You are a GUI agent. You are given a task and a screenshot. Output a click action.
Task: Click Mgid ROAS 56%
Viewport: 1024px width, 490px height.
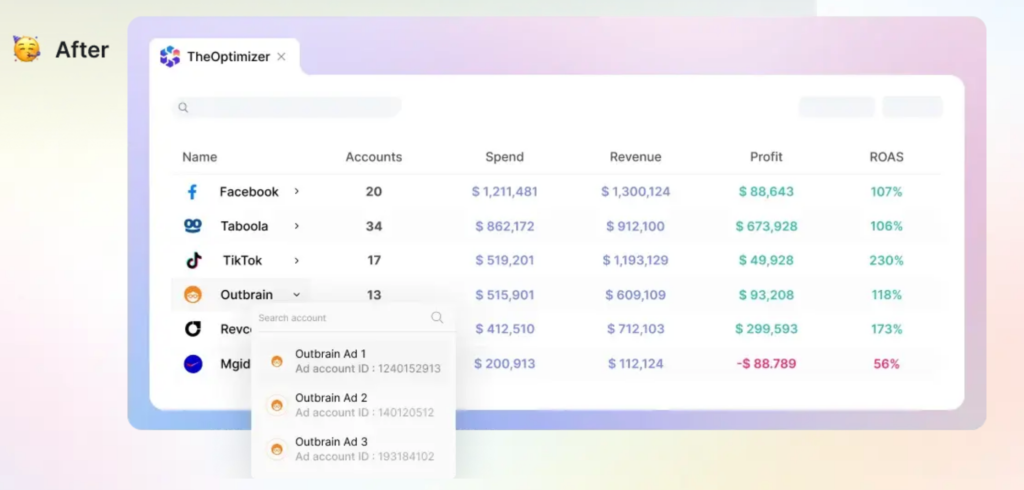(x=886, y=364)
